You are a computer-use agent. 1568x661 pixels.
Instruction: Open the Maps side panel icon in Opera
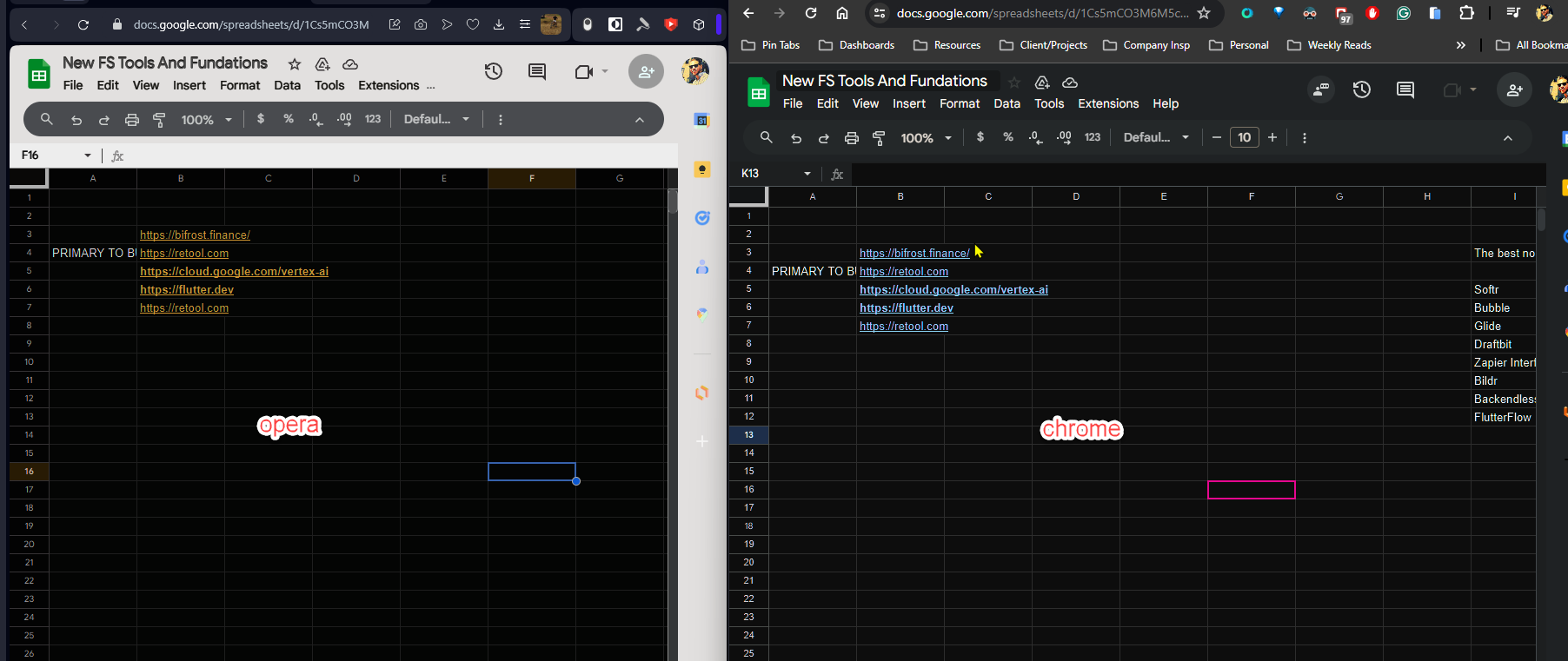tap(702, 314)
